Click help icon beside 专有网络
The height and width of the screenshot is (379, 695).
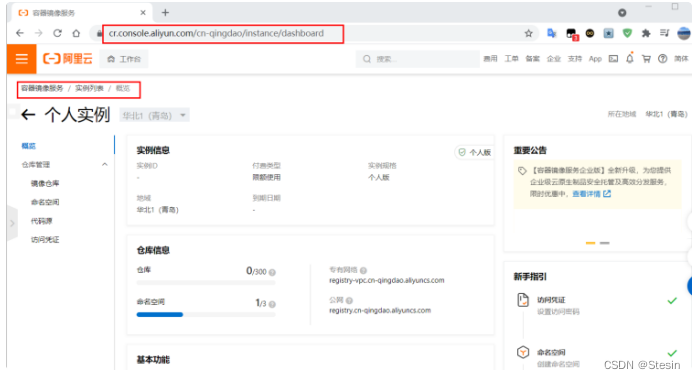pos(363,270)
